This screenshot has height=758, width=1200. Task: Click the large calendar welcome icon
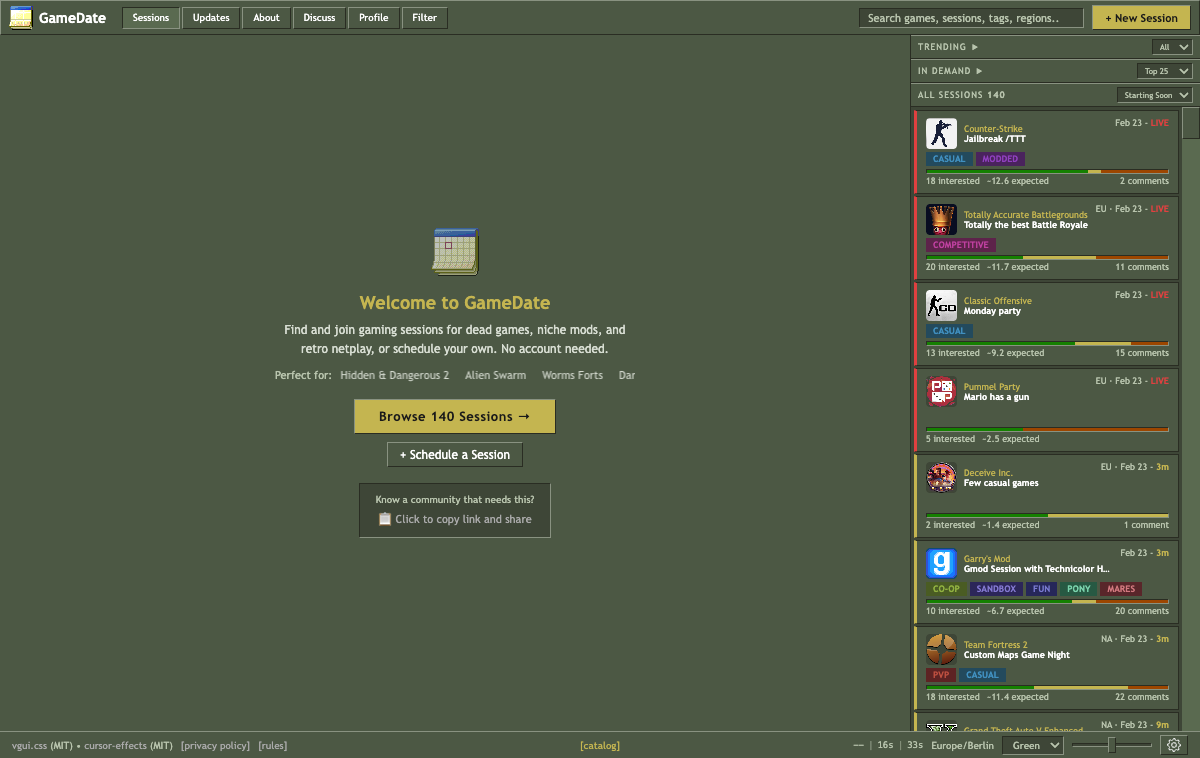click(455, 251)
